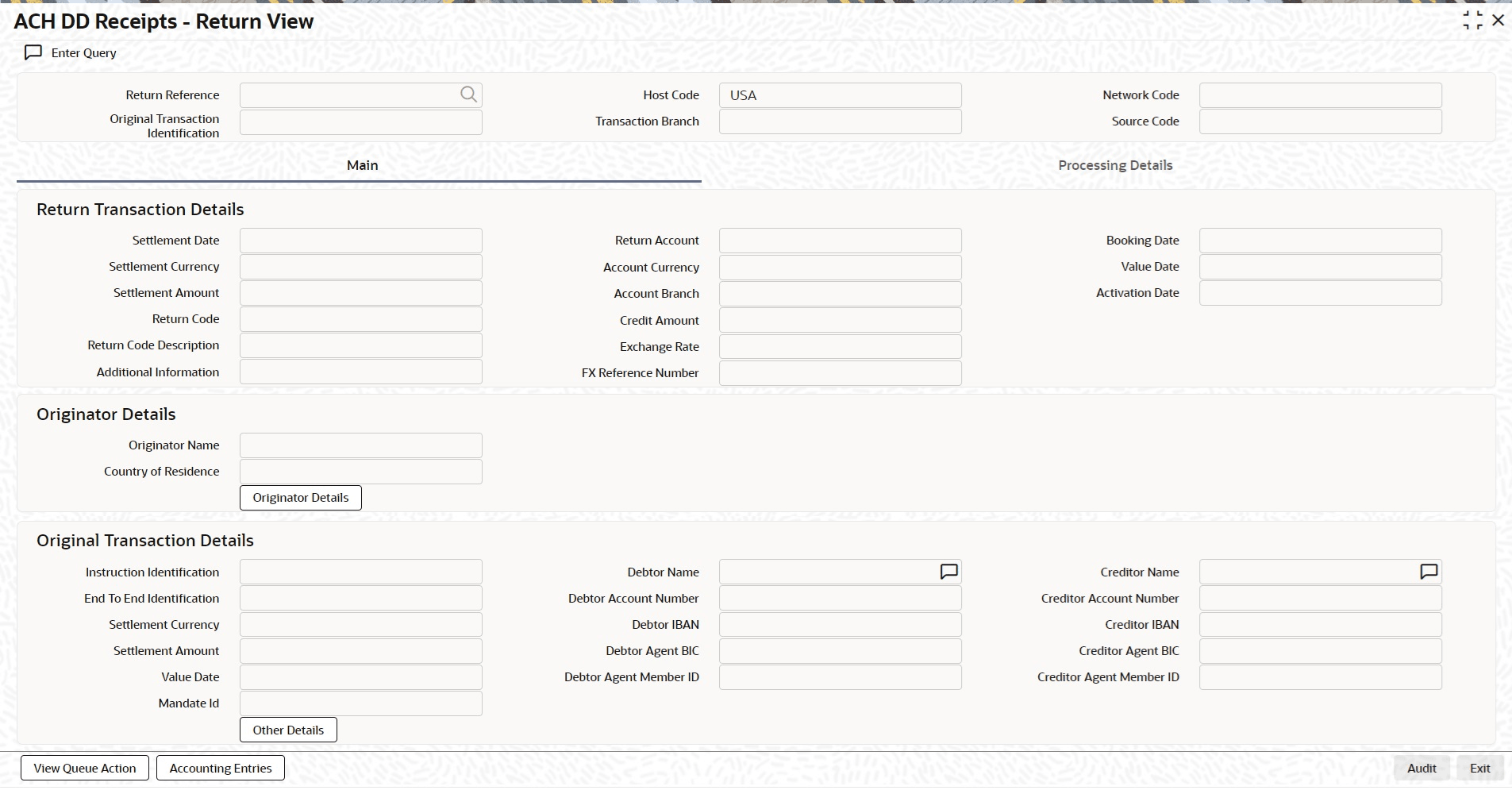
Task: Click the Account Branch field
Action: click(841, 294)
